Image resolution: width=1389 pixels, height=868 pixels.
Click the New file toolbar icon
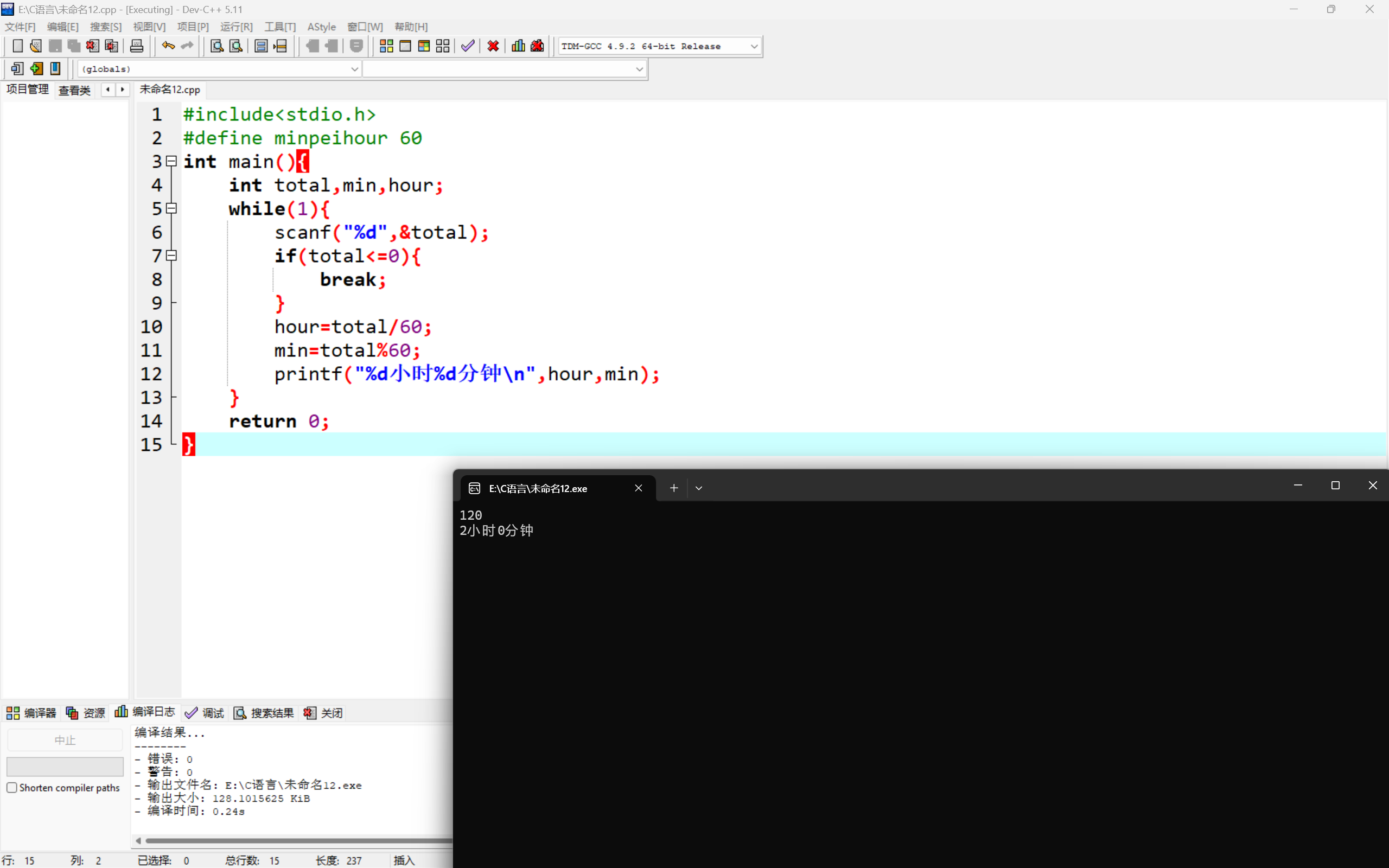[x=17, y=46]
